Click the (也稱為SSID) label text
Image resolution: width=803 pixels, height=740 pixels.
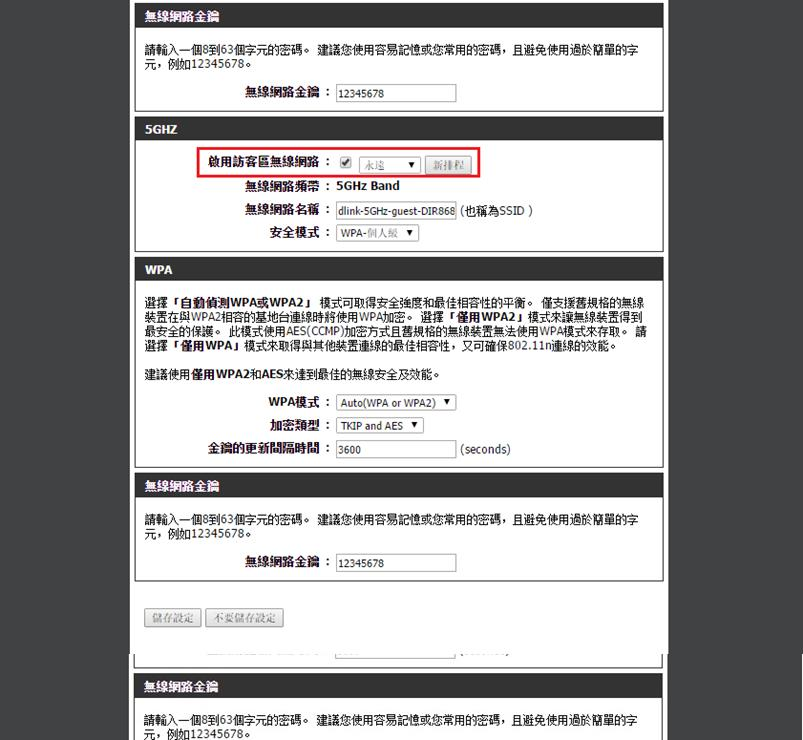[497, 211]
